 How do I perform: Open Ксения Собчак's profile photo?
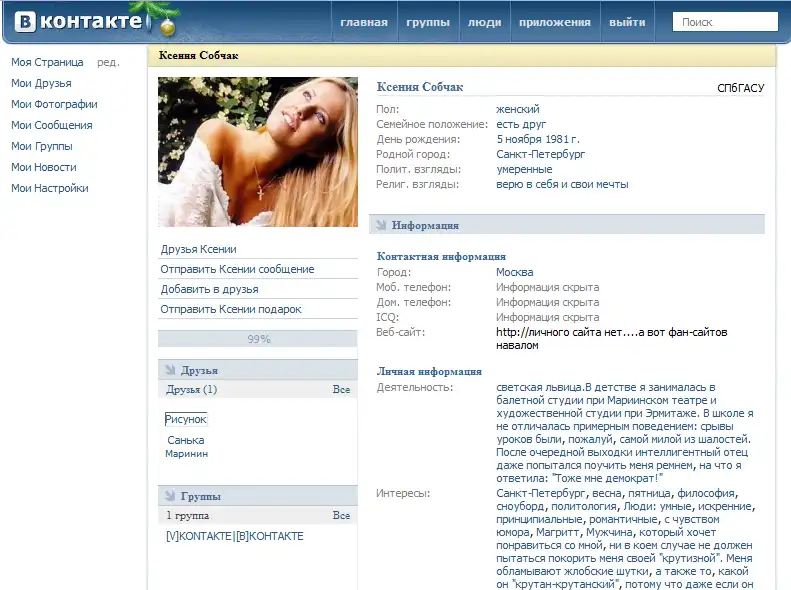click(x=257, y=152)
